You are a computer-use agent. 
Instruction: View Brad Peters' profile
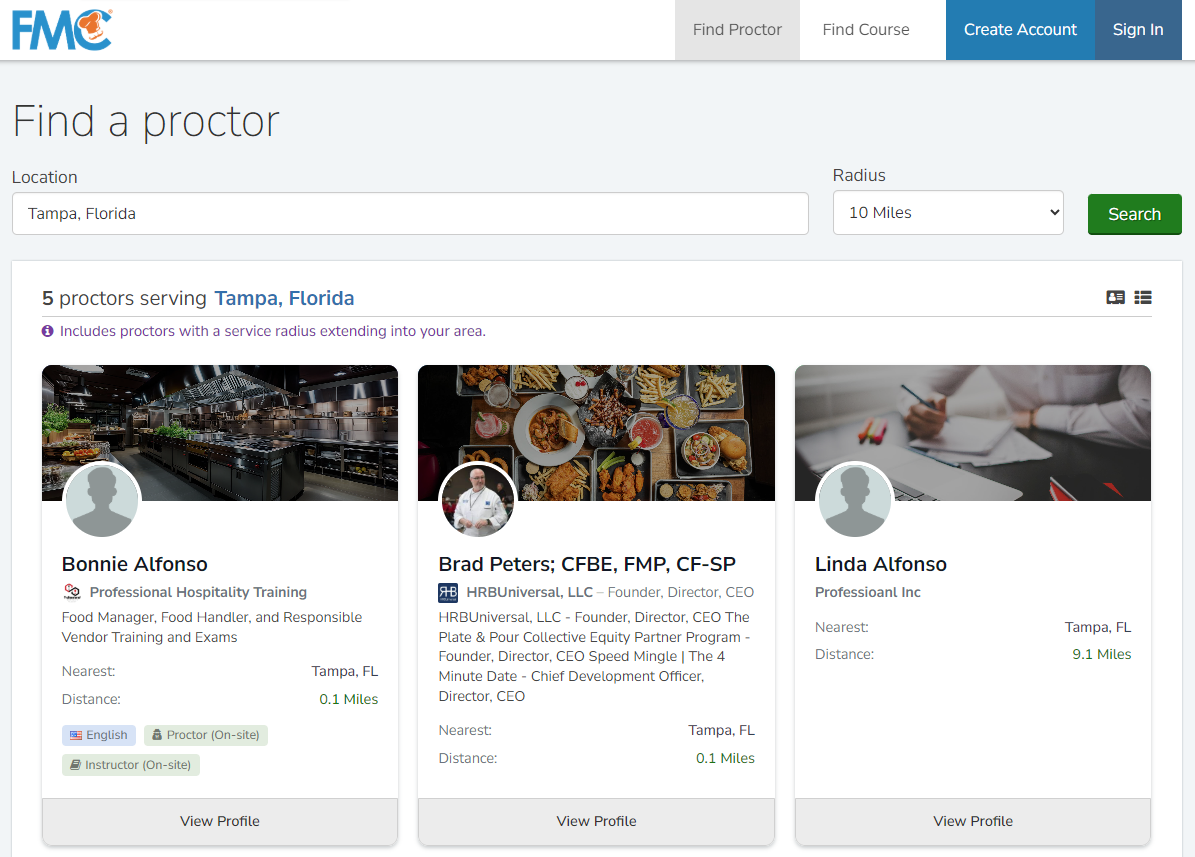tap(596, 821)
